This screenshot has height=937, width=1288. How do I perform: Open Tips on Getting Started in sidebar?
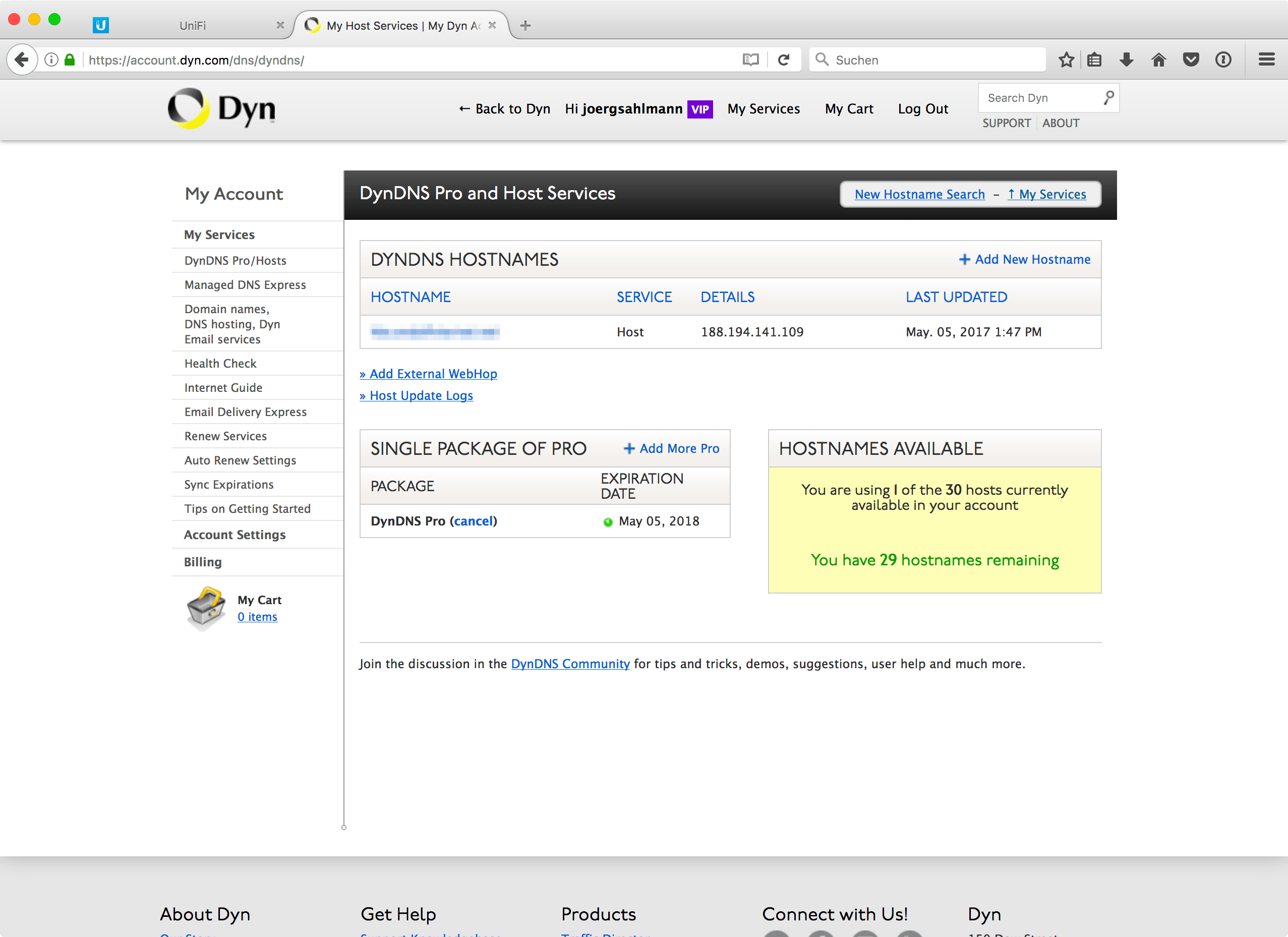247,509
